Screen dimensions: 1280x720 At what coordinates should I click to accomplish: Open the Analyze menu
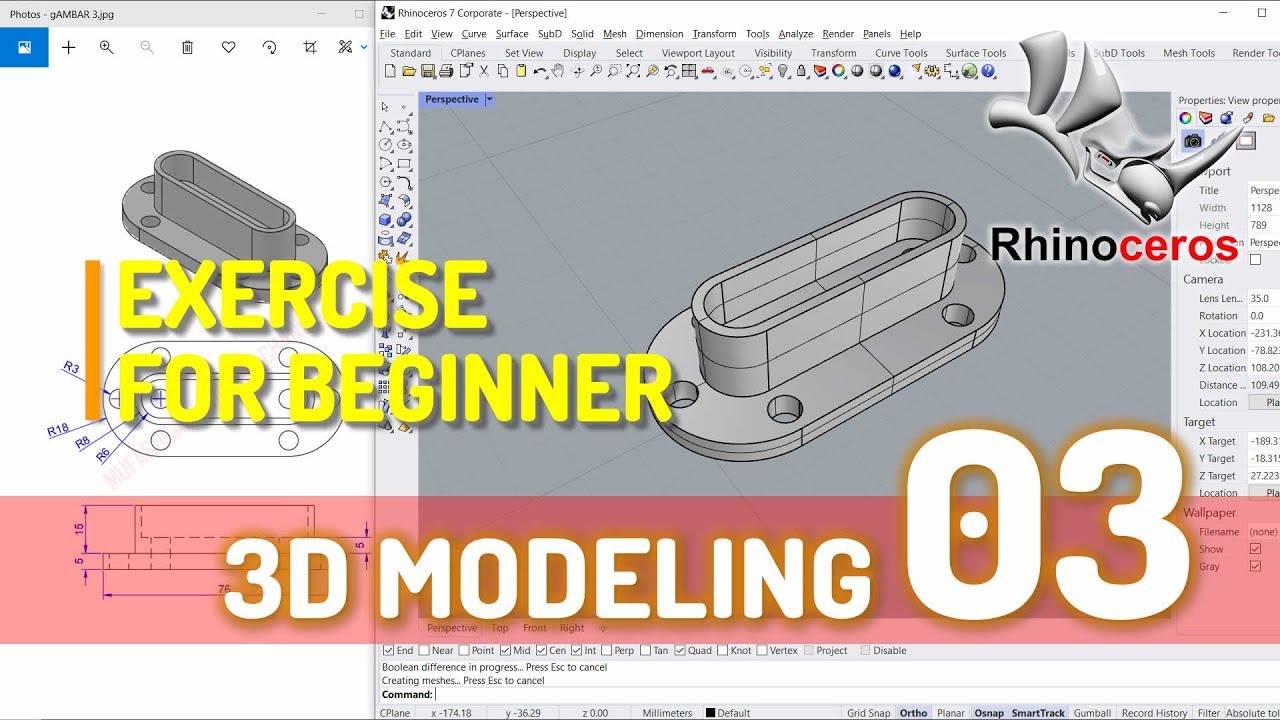point(796,34)
